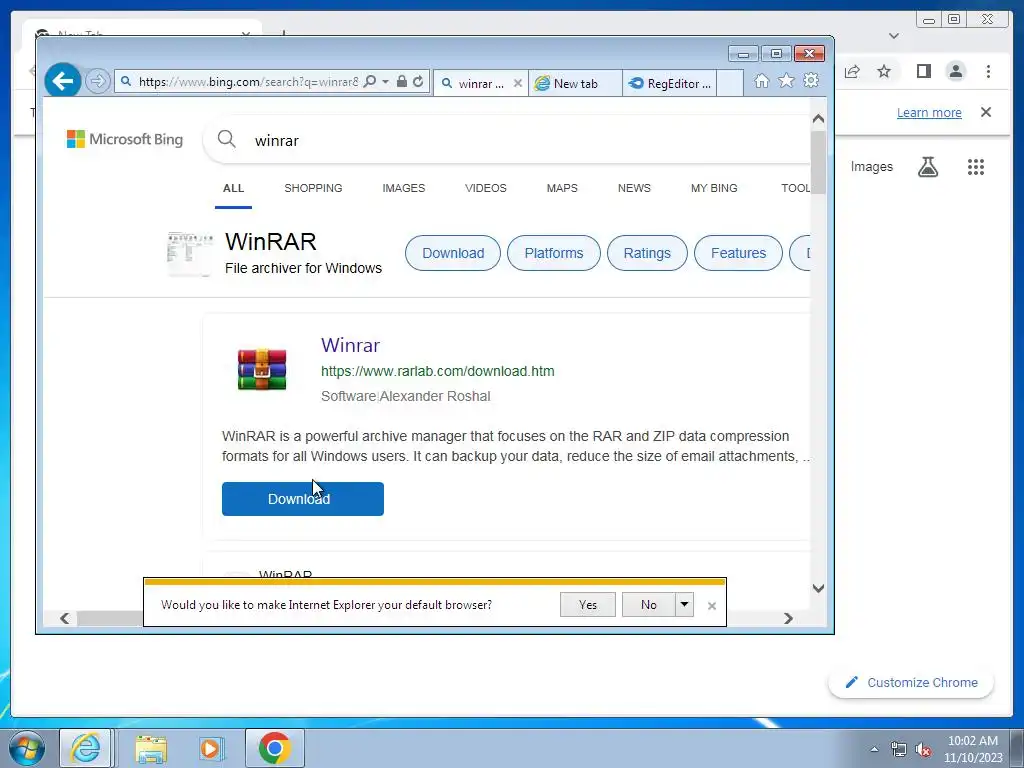This screenshot has width=1024, height=768.
Task: Click the vertical scrollbar down arrow
Action: [818, 588]
